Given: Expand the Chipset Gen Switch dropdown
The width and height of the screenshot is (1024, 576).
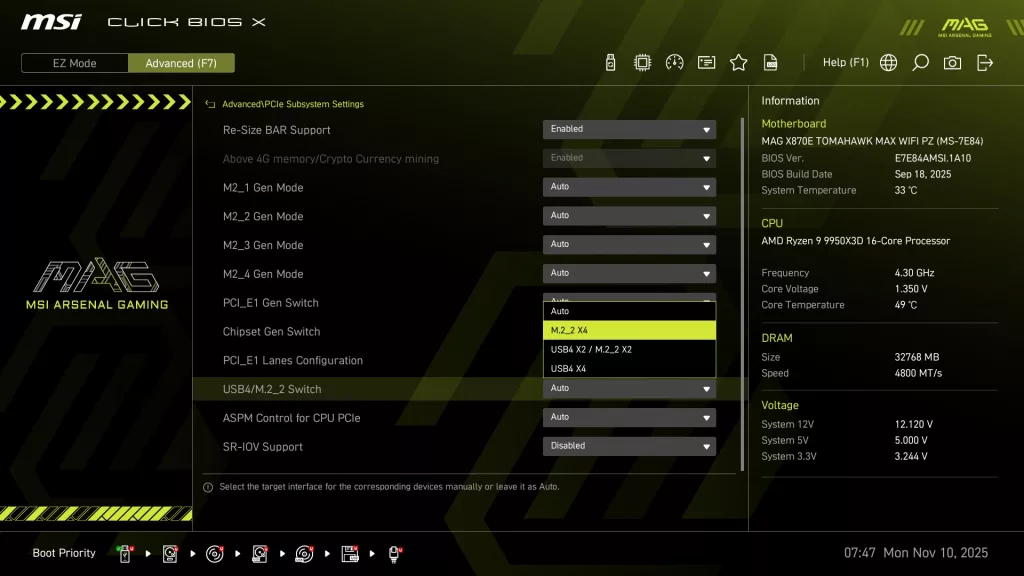Looking at the screenshot, I should [628, 331].
